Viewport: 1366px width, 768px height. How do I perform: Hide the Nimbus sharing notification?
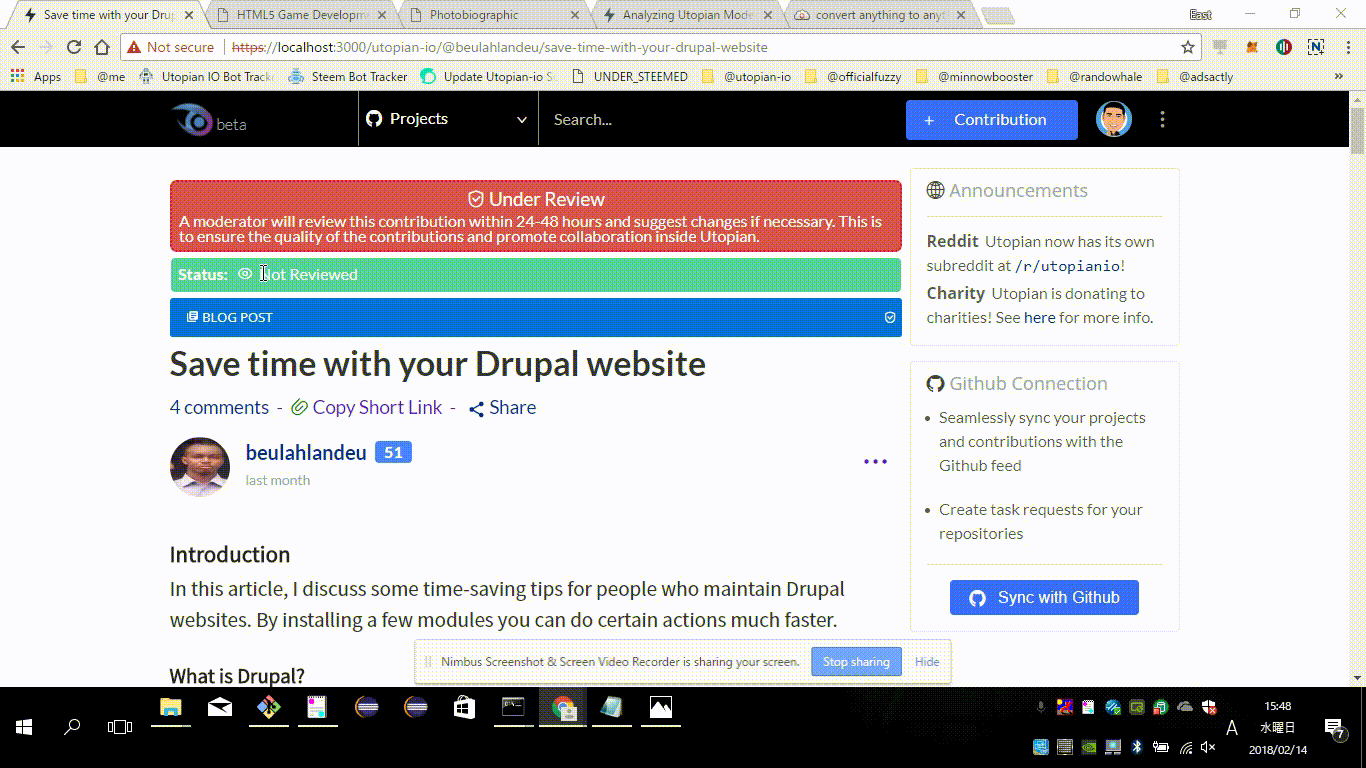coord(927,661)
